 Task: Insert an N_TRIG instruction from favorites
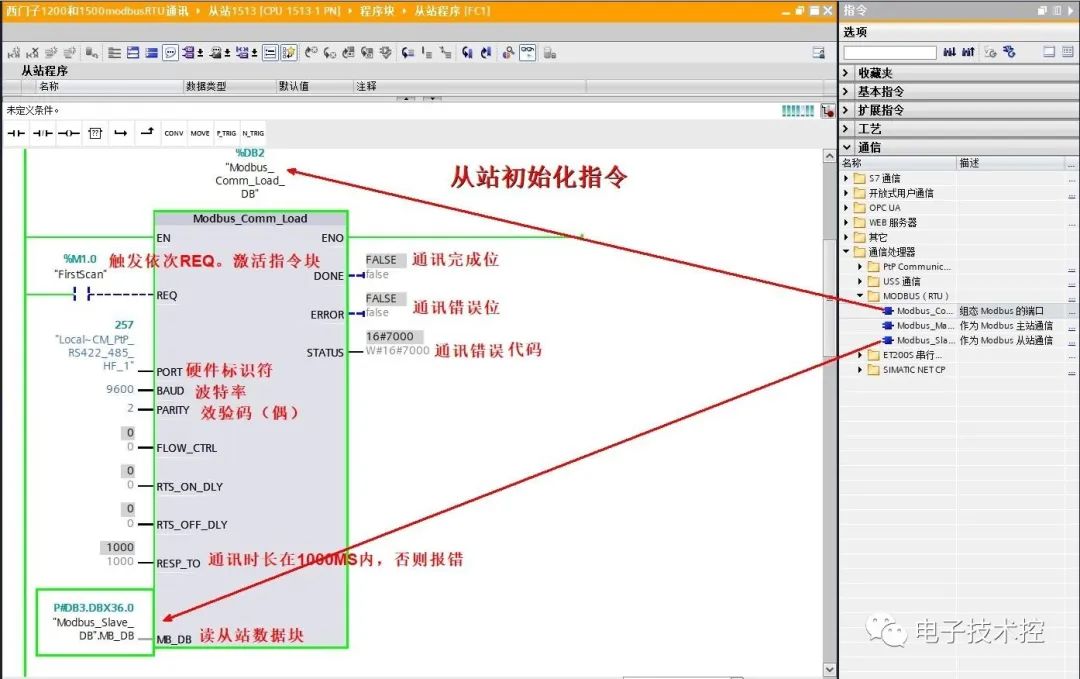pyautogui.click(x=253, y=133)
